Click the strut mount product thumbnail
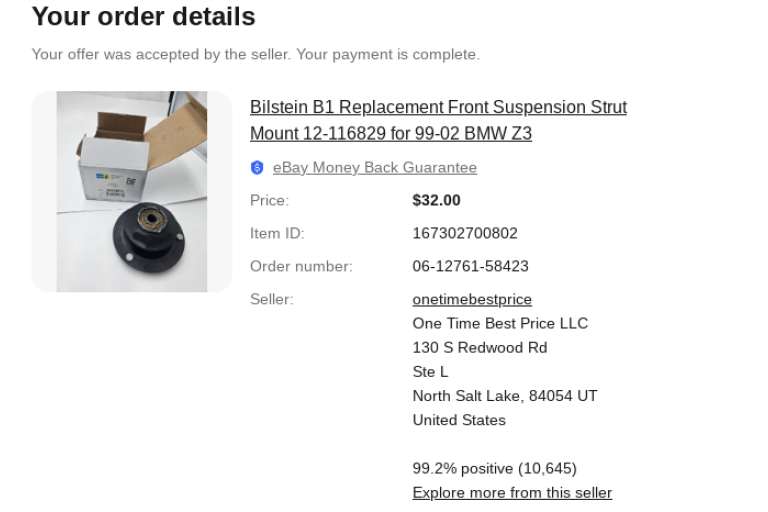 (x=132, y=192)
